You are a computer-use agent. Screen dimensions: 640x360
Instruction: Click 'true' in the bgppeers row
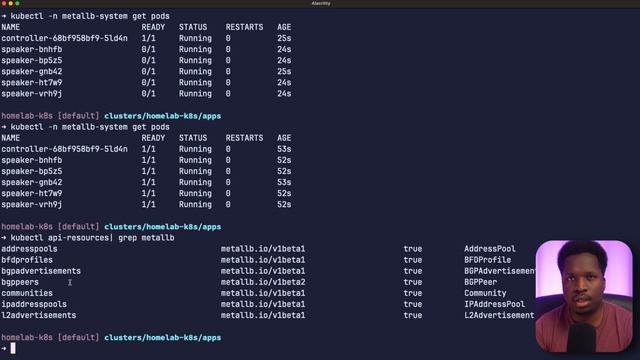tap(413, 282)
